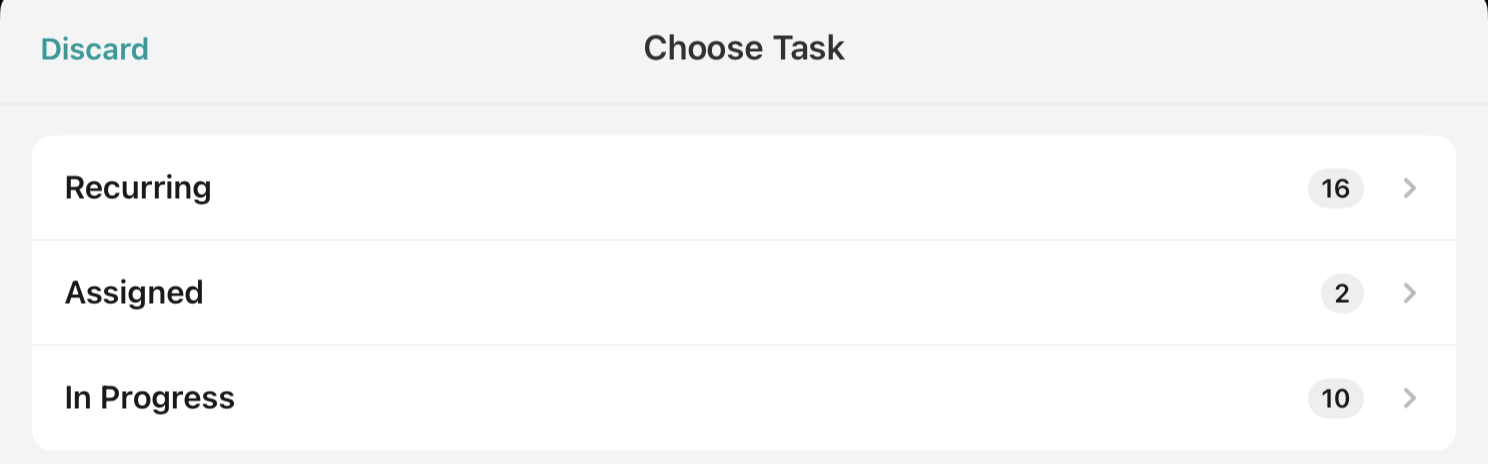
Task: Select the Assigned label text
Action: (x=134, y=293)
